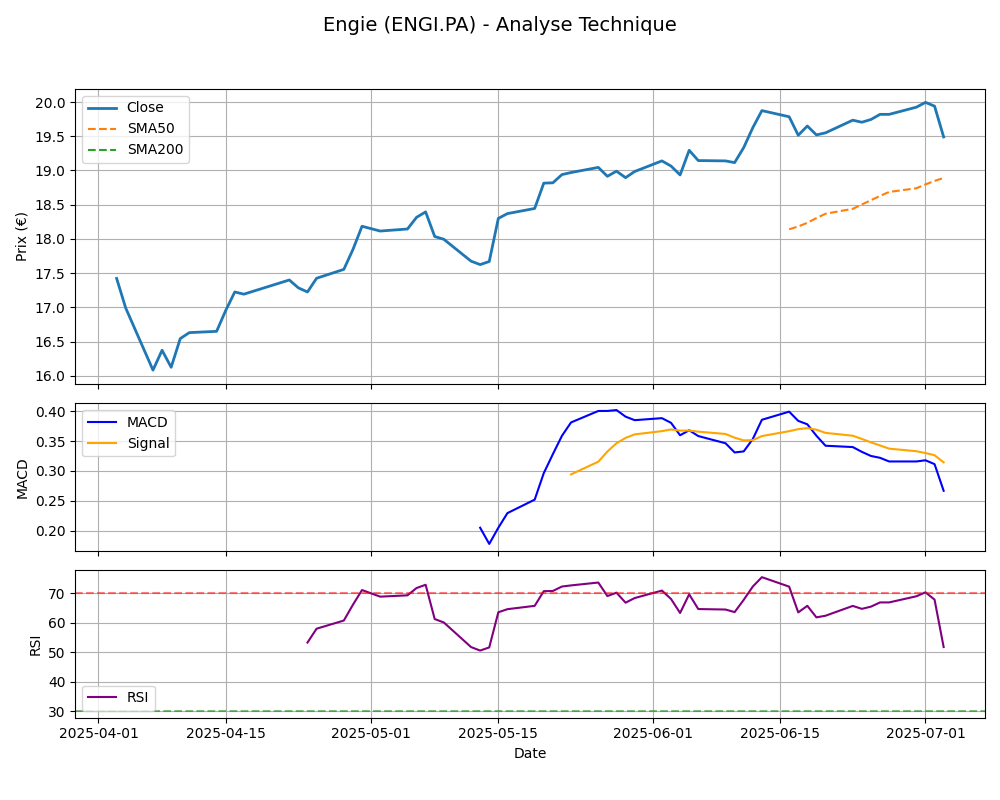Click the '2025-07-01' date tick label
Viewport: 1000px width, 800px height.
[x=925, y=733]
